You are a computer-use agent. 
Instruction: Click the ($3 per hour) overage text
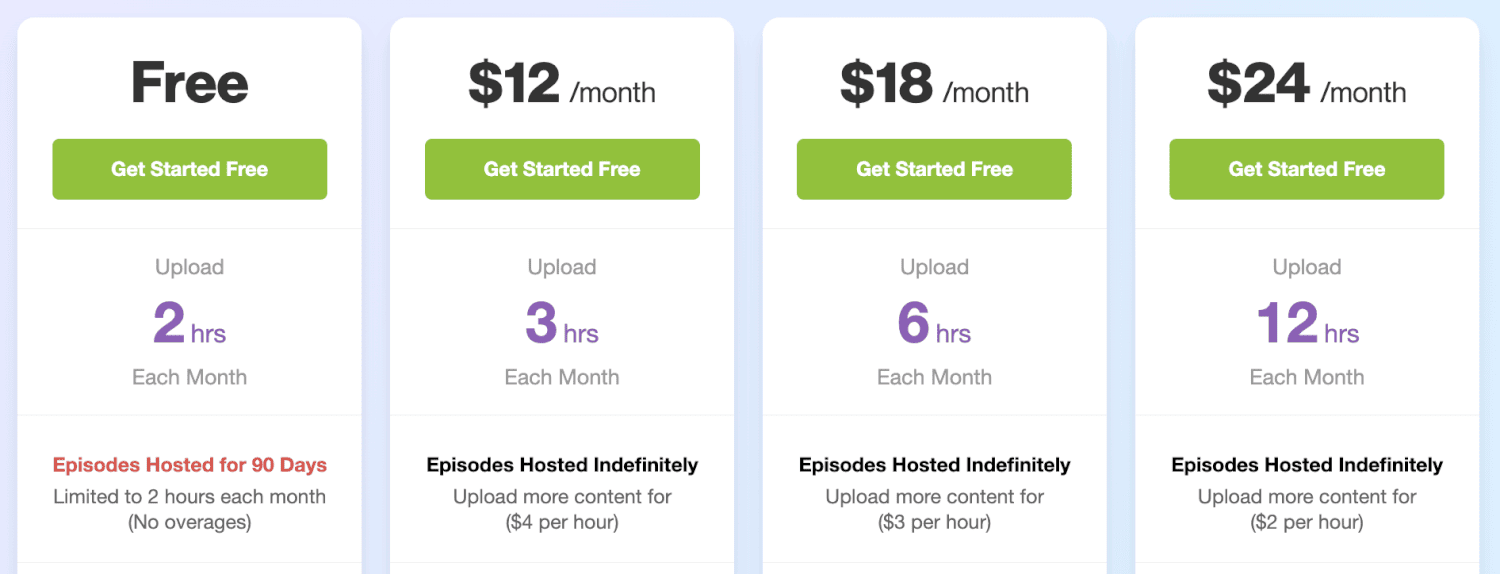click(x=934, y=522)
